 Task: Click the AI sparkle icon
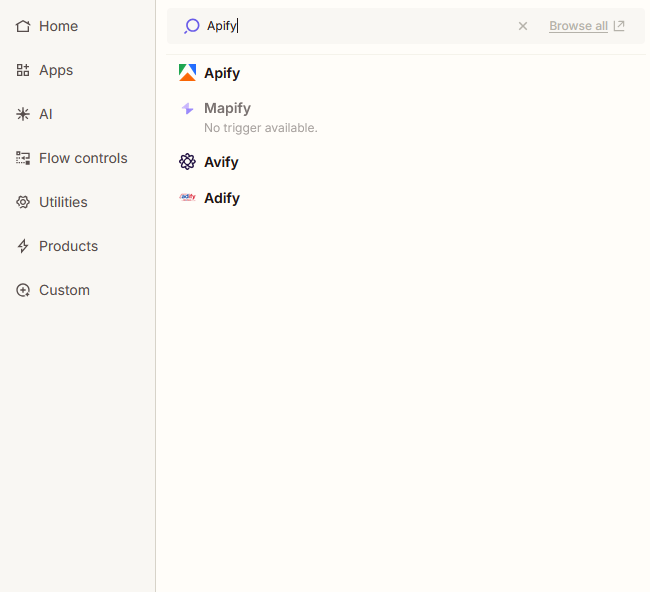tap(23, 114)
